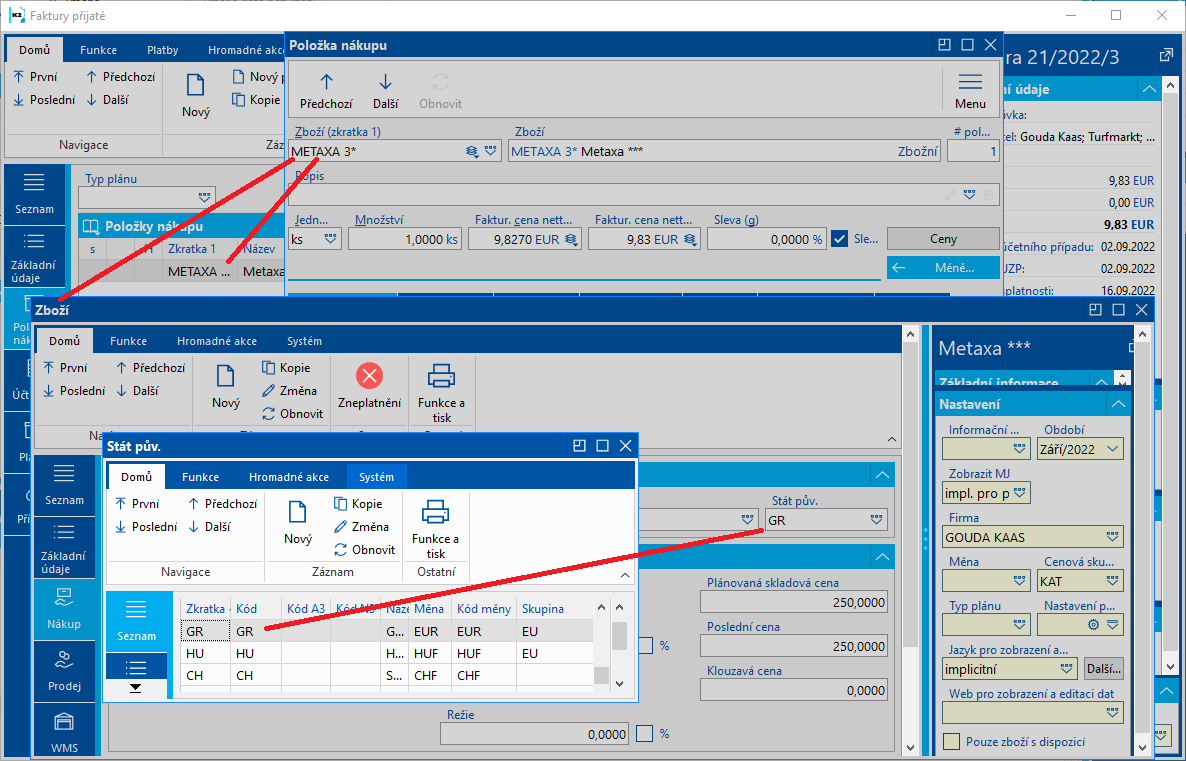
Task: Switch to Platby tab in Faktury přijaté
Action: click(162, 50)
